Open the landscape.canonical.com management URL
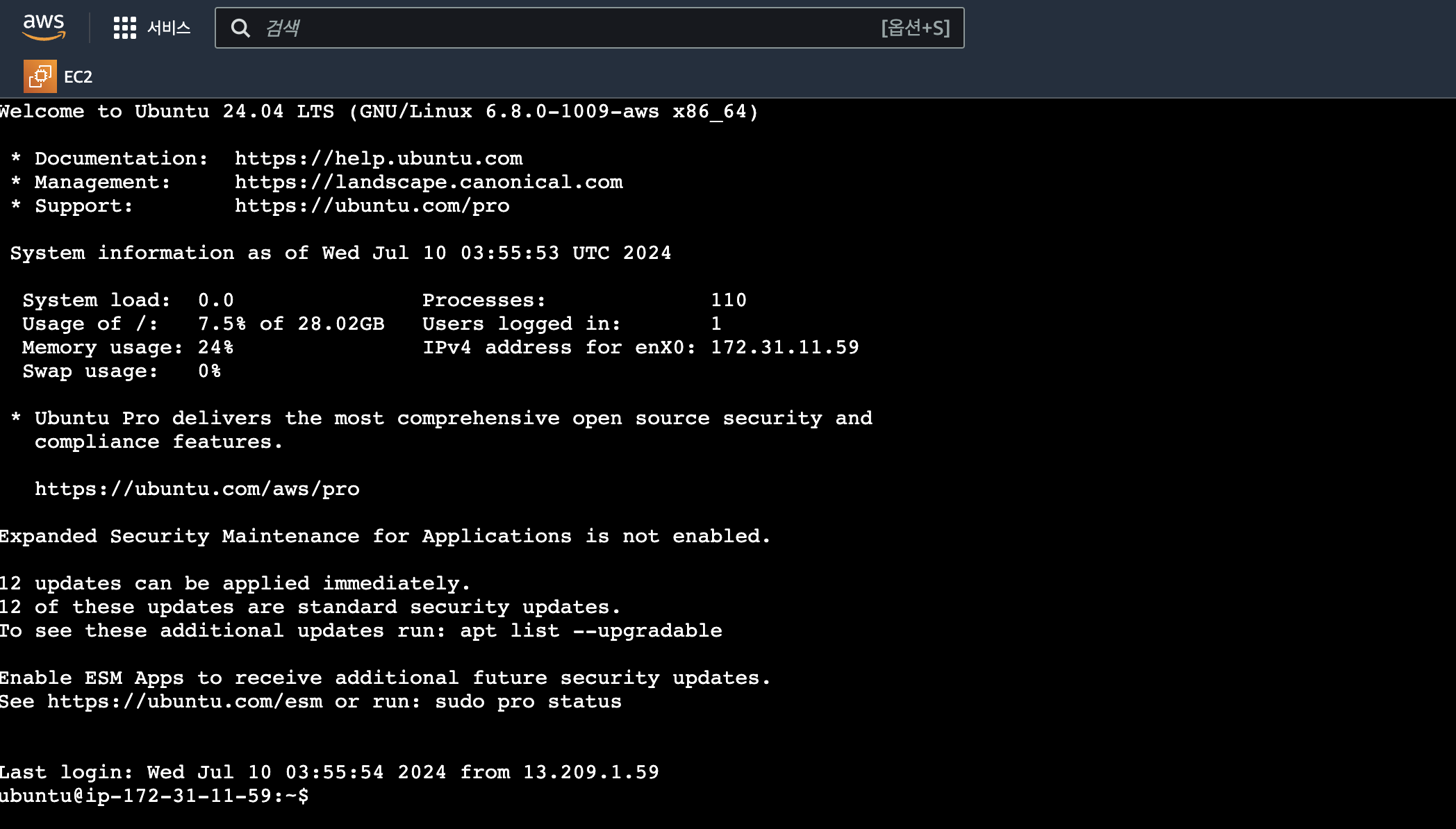 point(428,182)
